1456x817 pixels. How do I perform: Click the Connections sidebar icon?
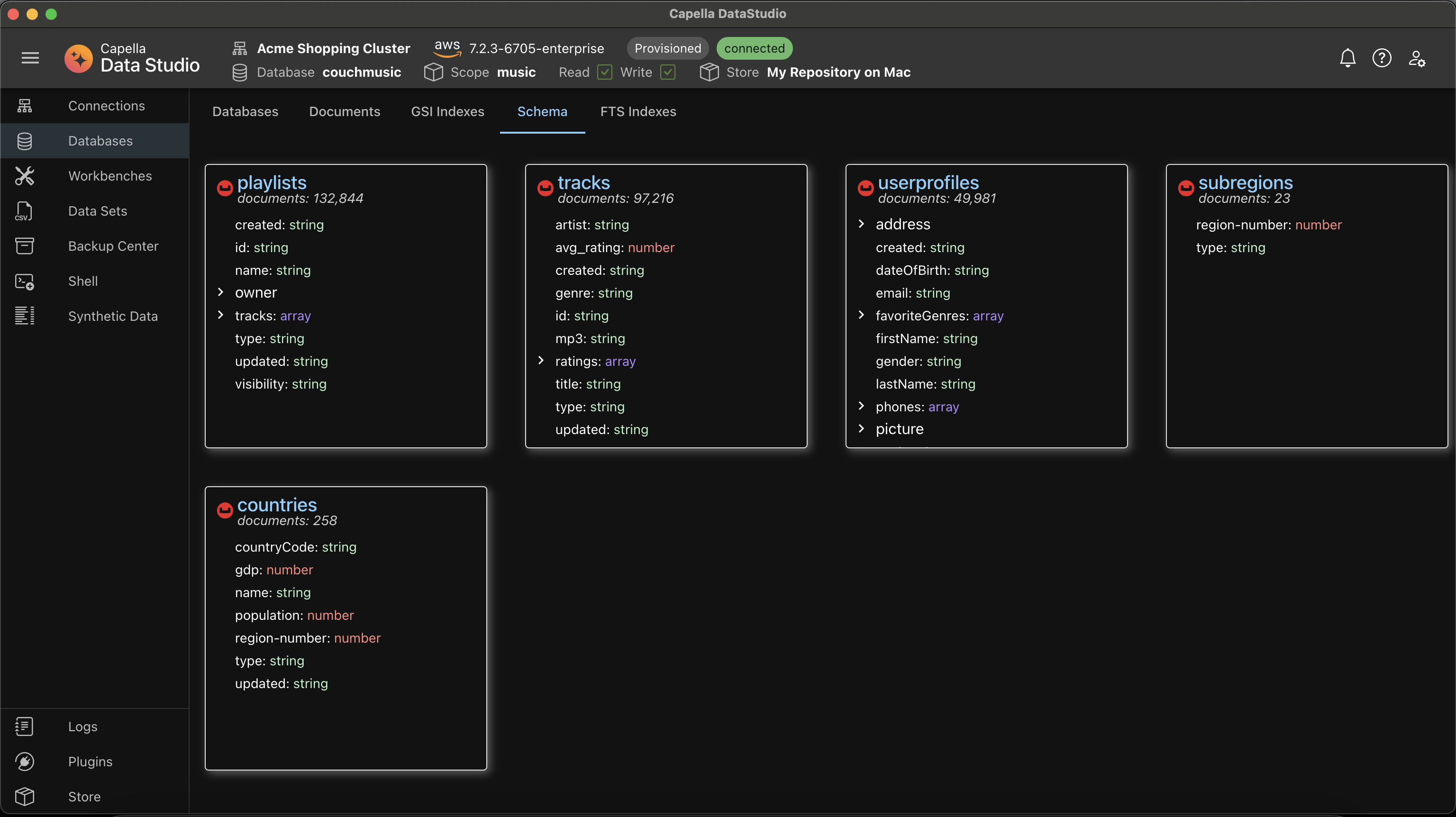click(24, 105)
